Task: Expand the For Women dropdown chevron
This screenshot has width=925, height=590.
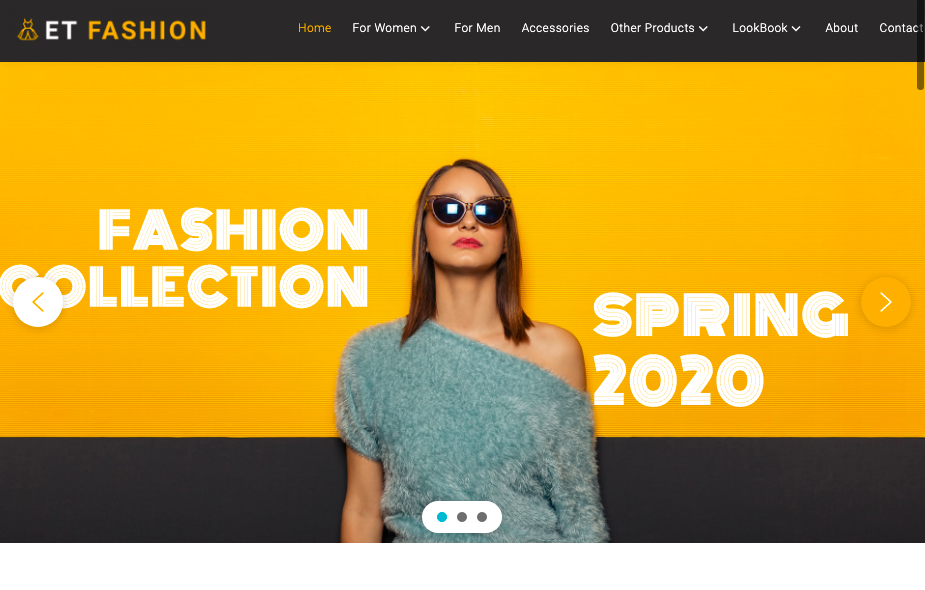Action: [x=425, y=28]
